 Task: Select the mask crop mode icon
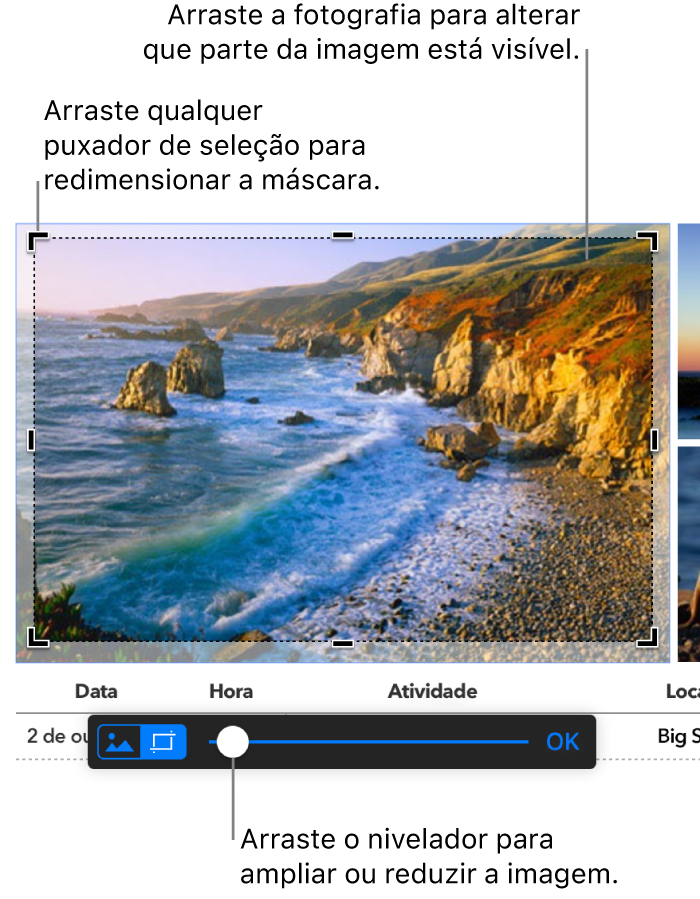point(163,741)
